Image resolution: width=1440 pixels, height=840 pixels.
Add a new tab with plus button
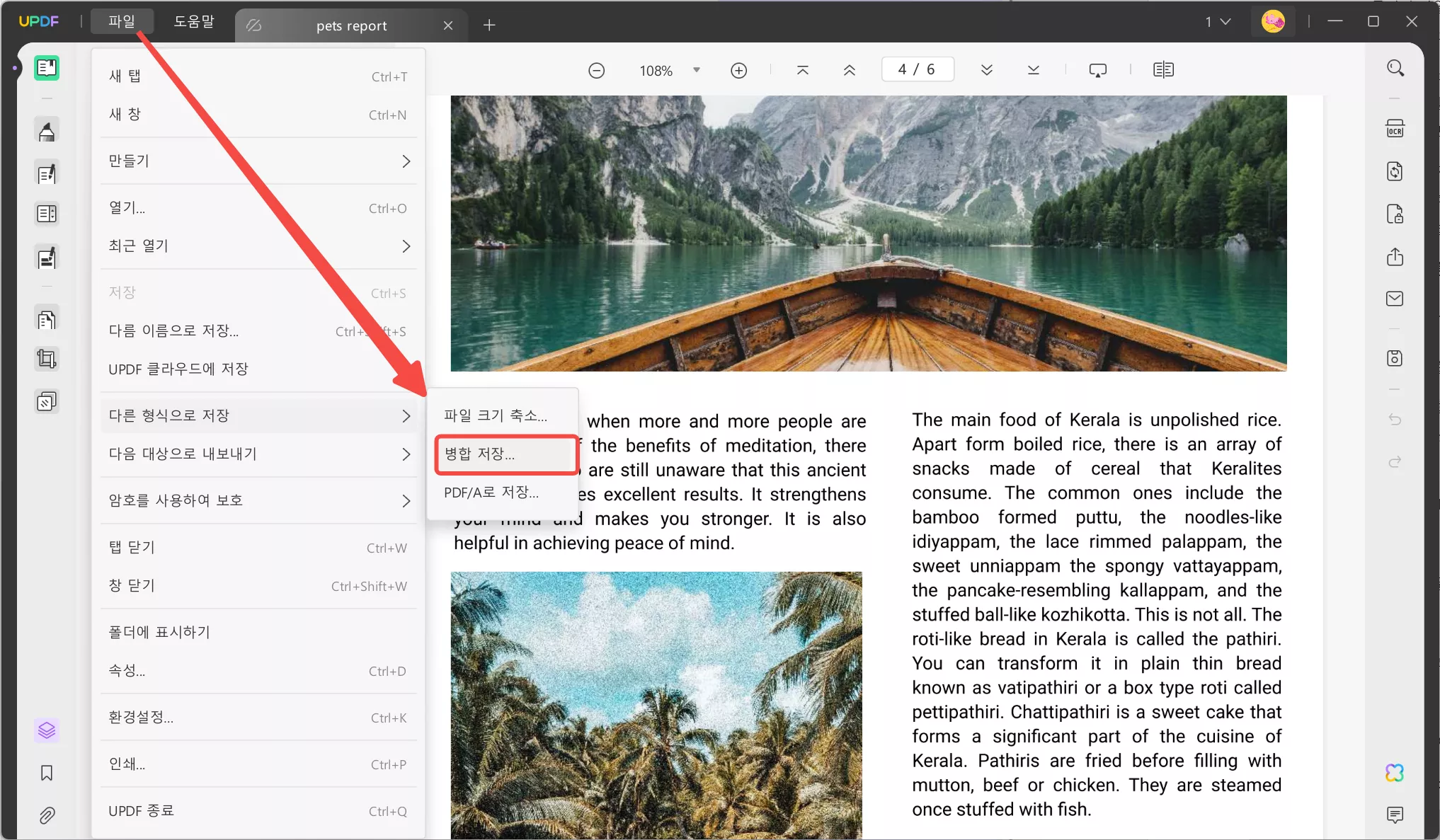pyautogui.click(x=489, y=25)
